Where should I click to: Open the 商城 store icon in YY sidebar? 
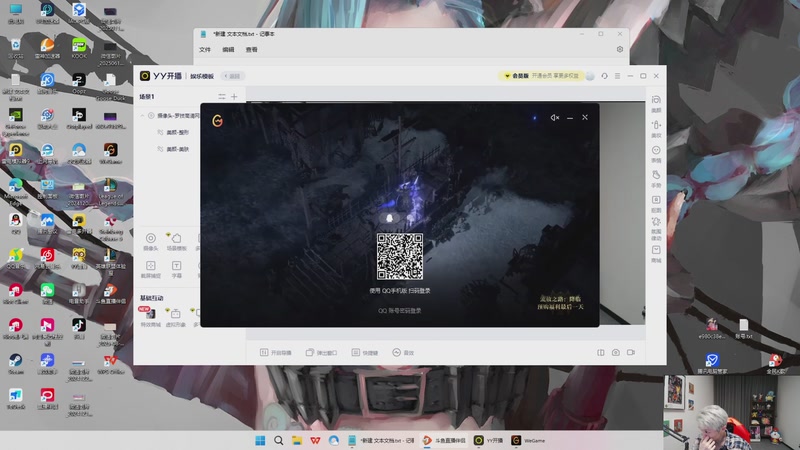tap(656, 254)
